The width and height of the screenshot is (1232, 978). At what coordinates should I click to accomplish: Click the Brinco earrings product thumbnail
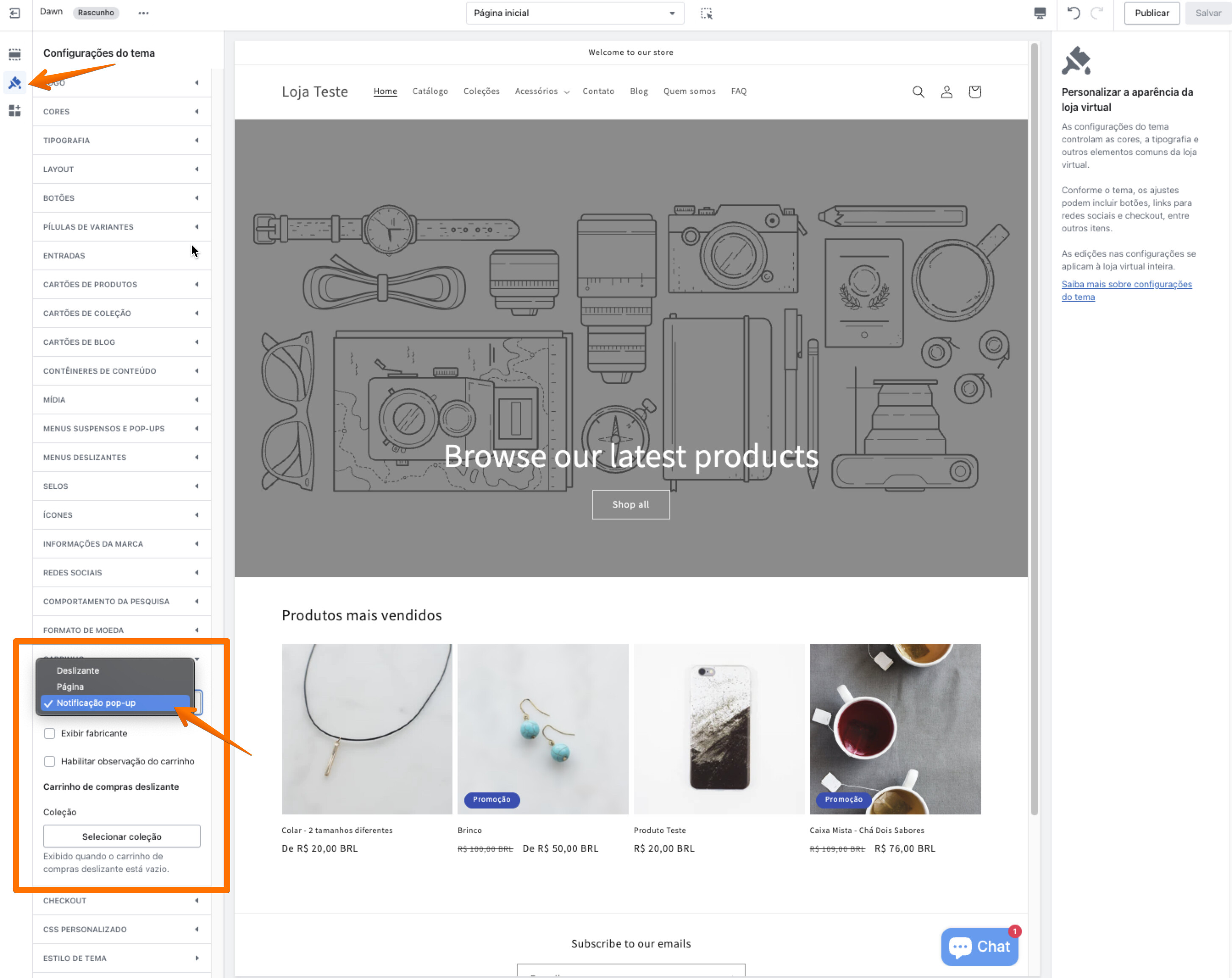point(542,729)
